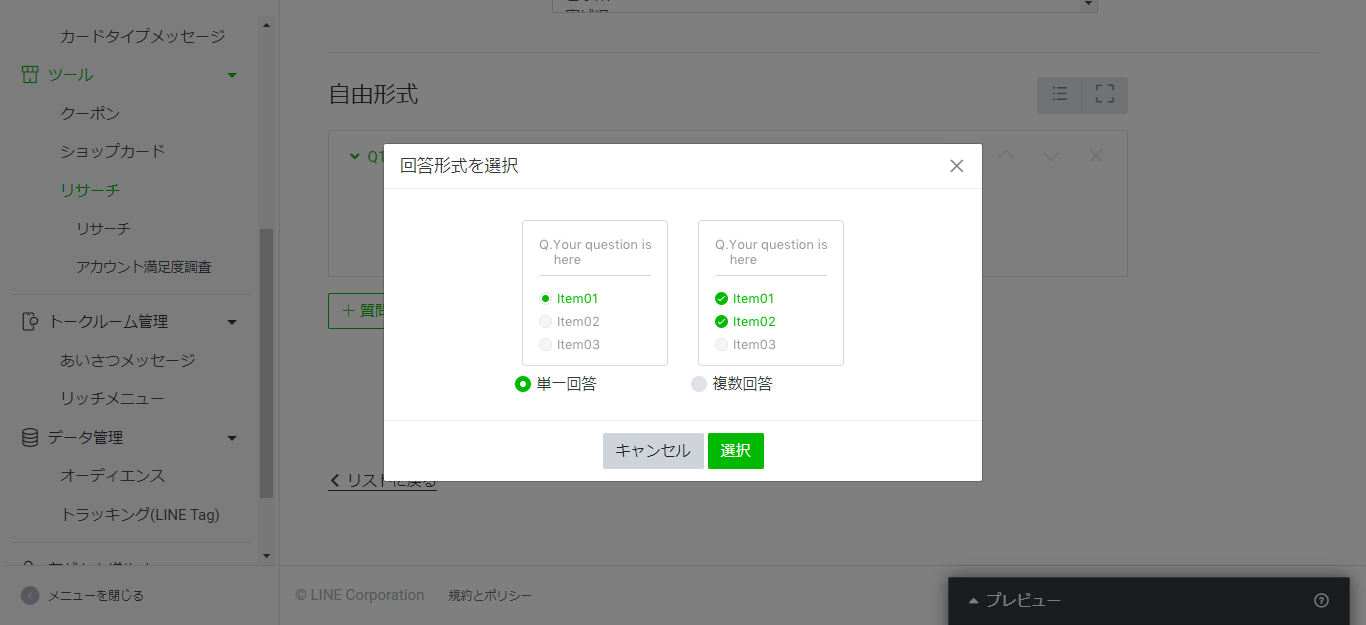Delete question with the X icon
The width and height of the screenshot is (1366, 625).
point(1096,156)
